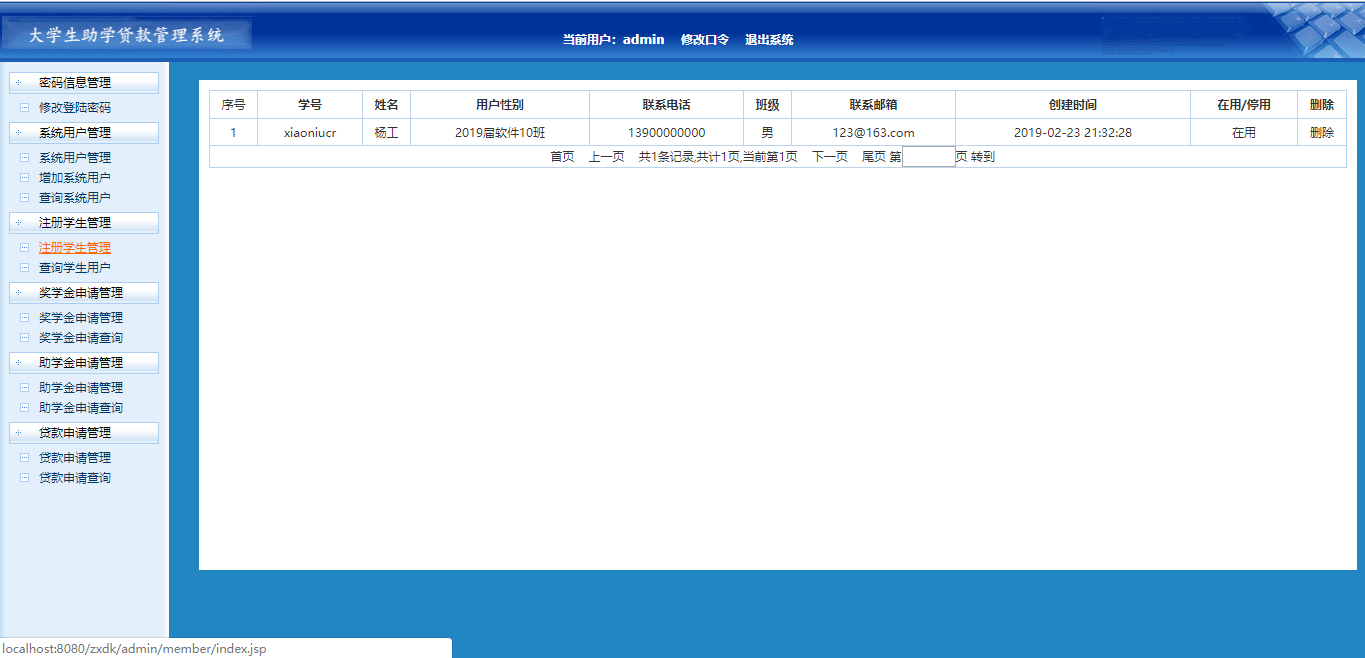Click 退出系统 to log out
Viewport: 1365px width, 658px height.
(x=769, y=40)
